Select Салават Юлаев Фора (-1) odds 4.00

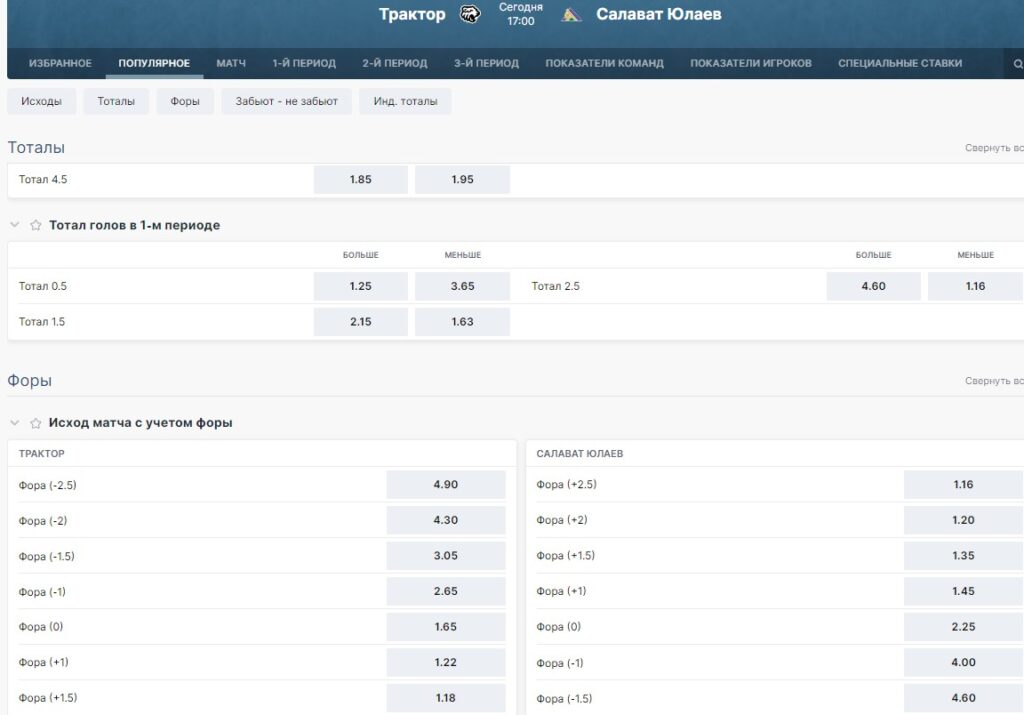tap(963, 662)
